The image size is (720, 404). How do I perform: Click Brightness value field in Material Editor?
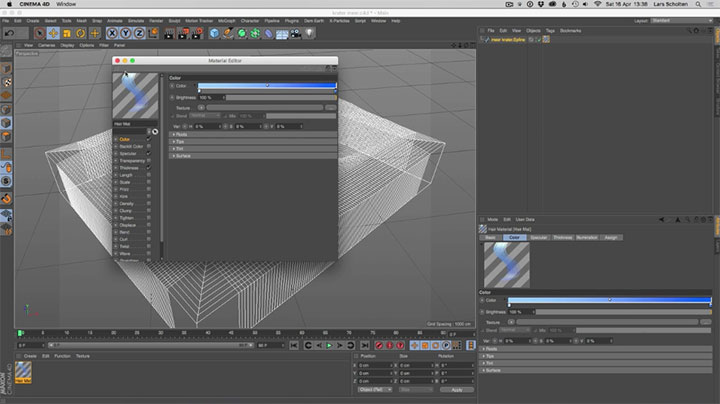click(211, 98)
